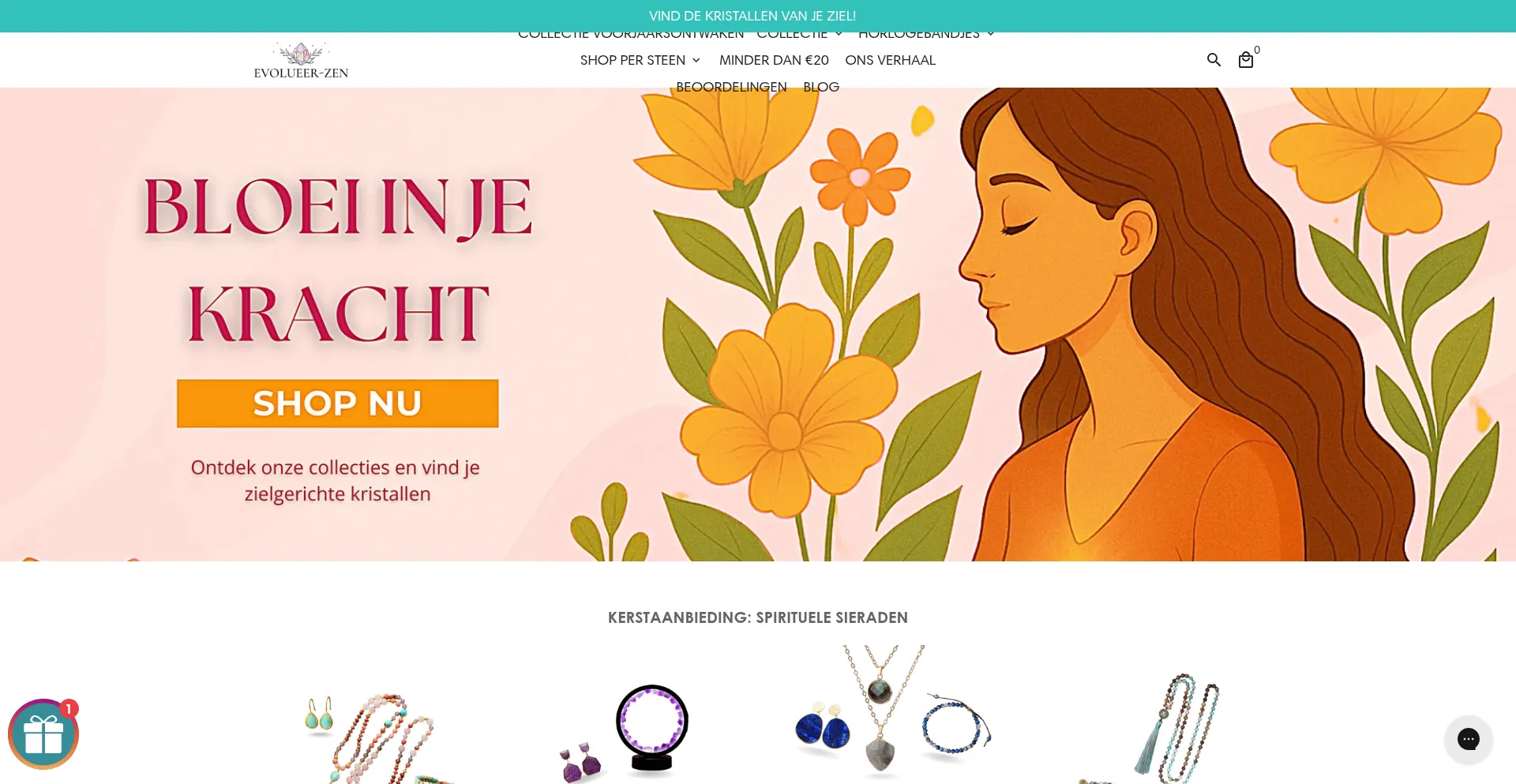Open the chat bubble widget
The image size is (1516, 784).
[1468, 739]
